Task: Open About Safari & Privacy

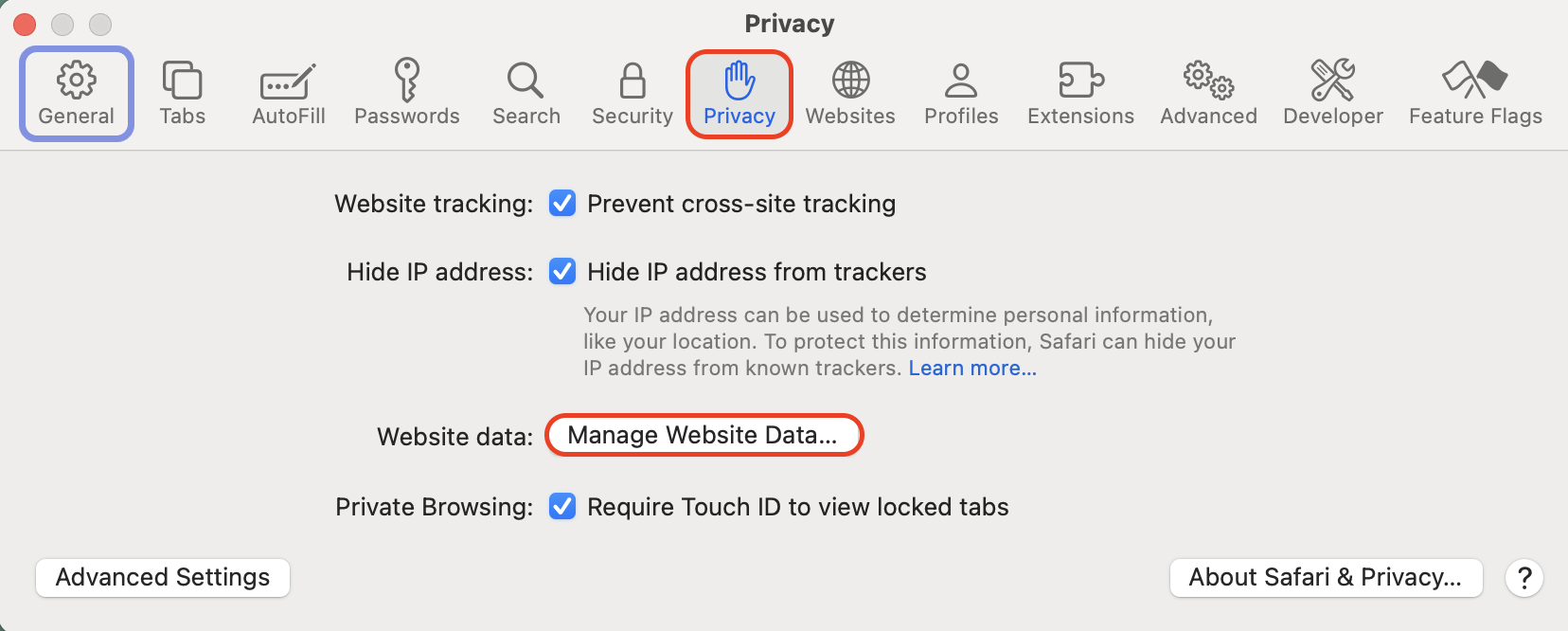Action: pyautogui.click(x=1326, y=577)
